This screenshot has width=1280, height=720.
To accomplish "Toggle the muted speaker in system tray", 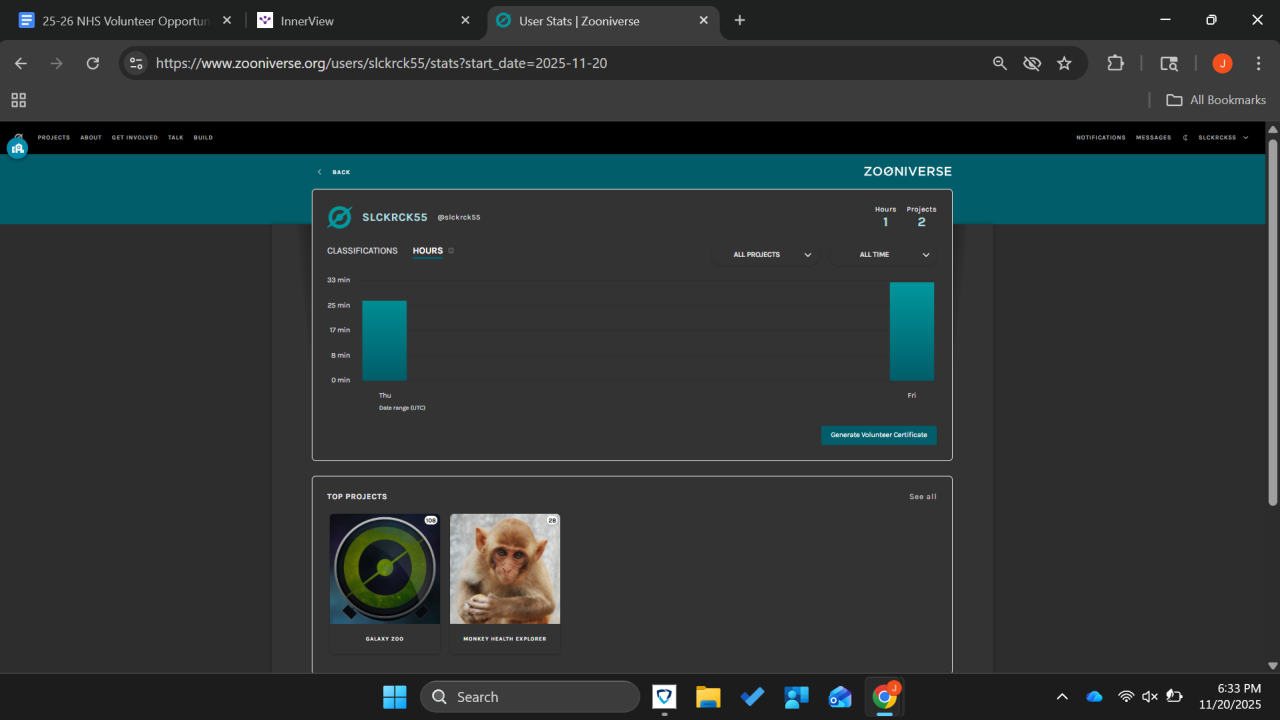I will pyautogui.click(x=1150, y=697).
